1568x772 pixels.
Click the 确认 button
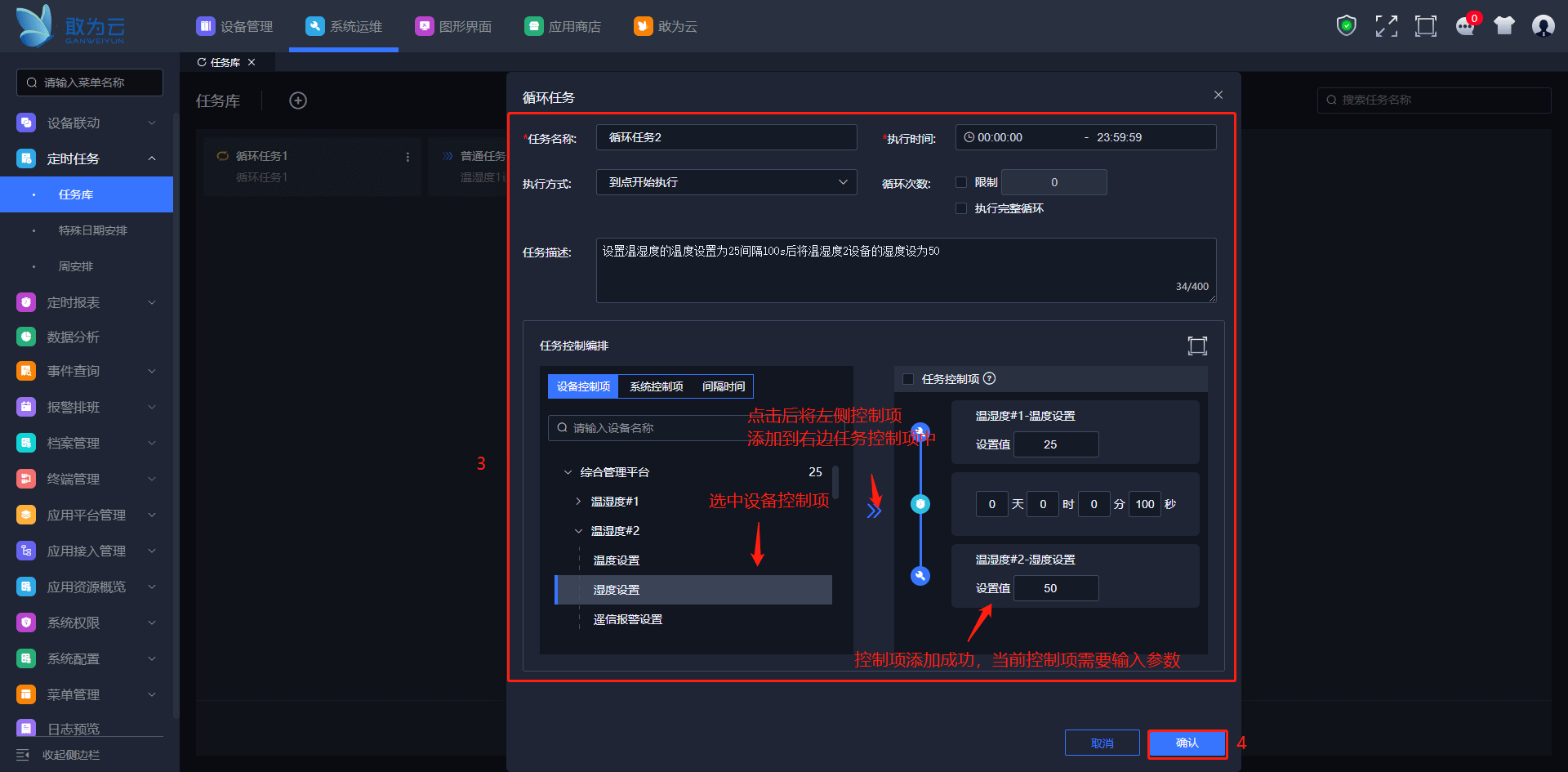pos(1187,743)
